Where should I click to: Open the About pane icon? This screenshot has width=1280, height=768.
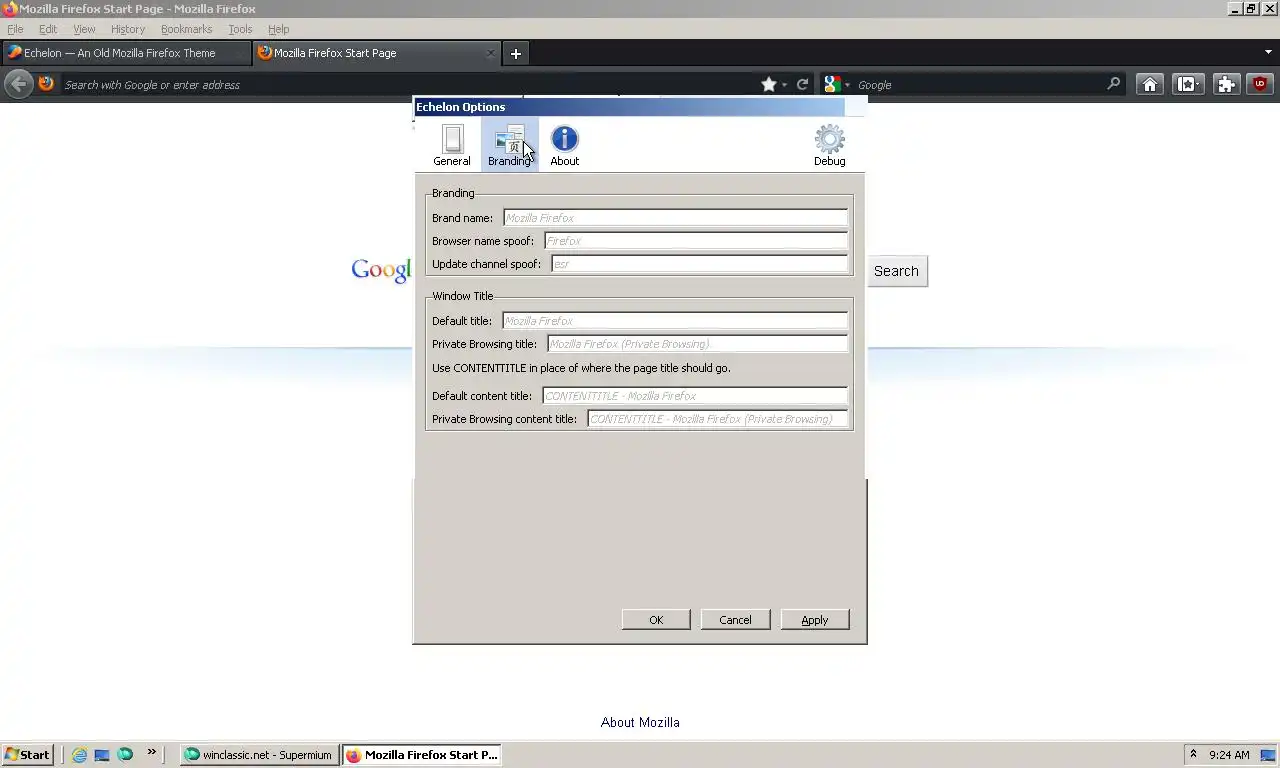point(565,145)
